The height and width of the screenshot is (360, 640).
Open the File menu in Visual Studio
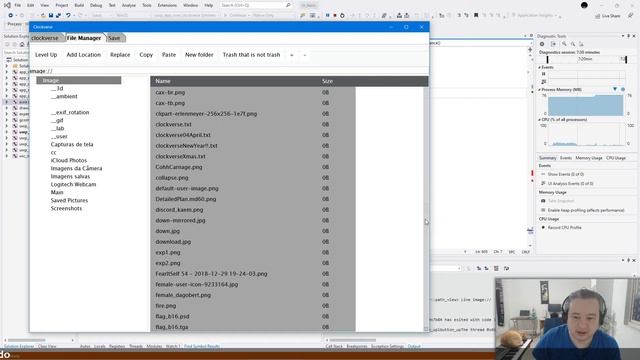[18, 5]
